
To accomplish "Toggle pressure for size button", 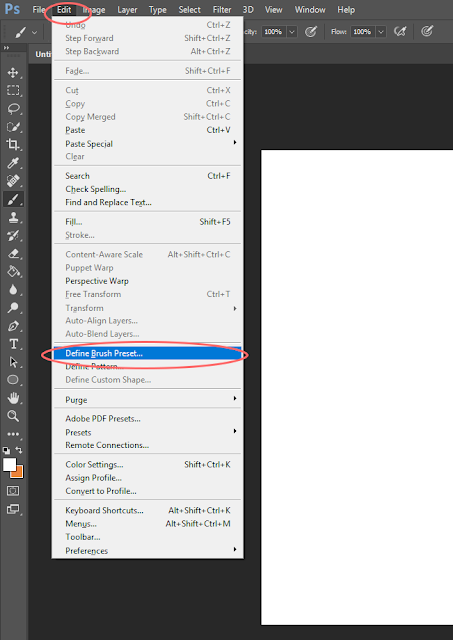I will (427, 31).
